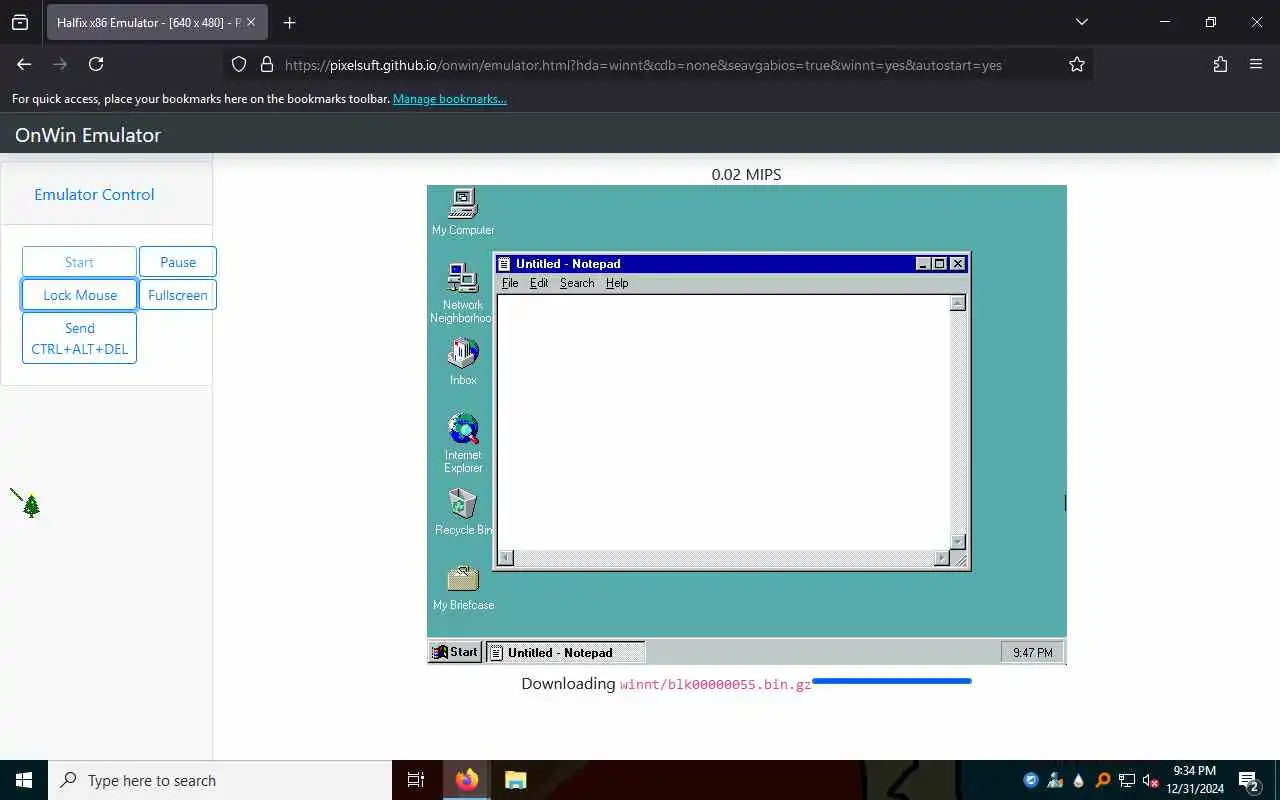Open the emulated Windows Start button

click(455, 652)
